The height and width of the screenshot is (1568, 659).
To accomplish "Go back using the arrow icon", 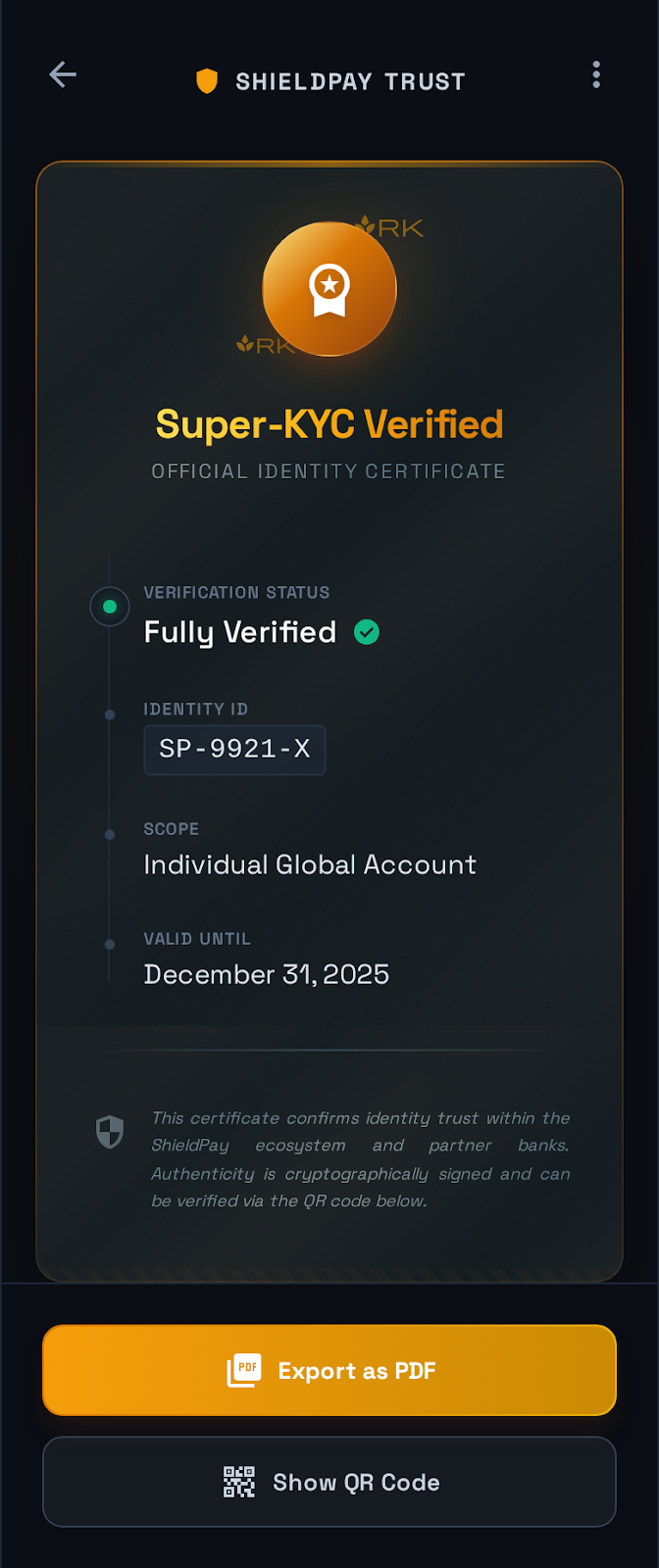I will click(63, 74).
